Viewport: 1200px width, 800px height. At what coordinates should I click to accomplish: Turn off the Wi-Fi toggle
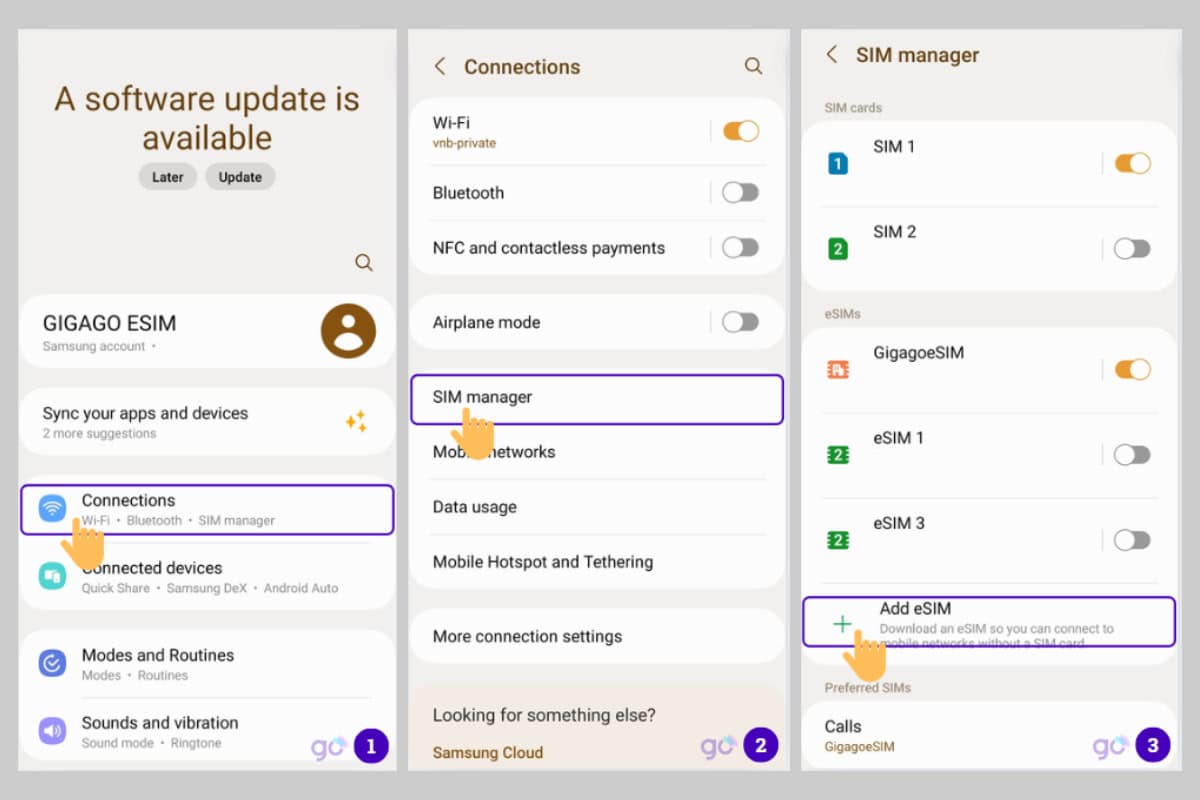[740, 131]
